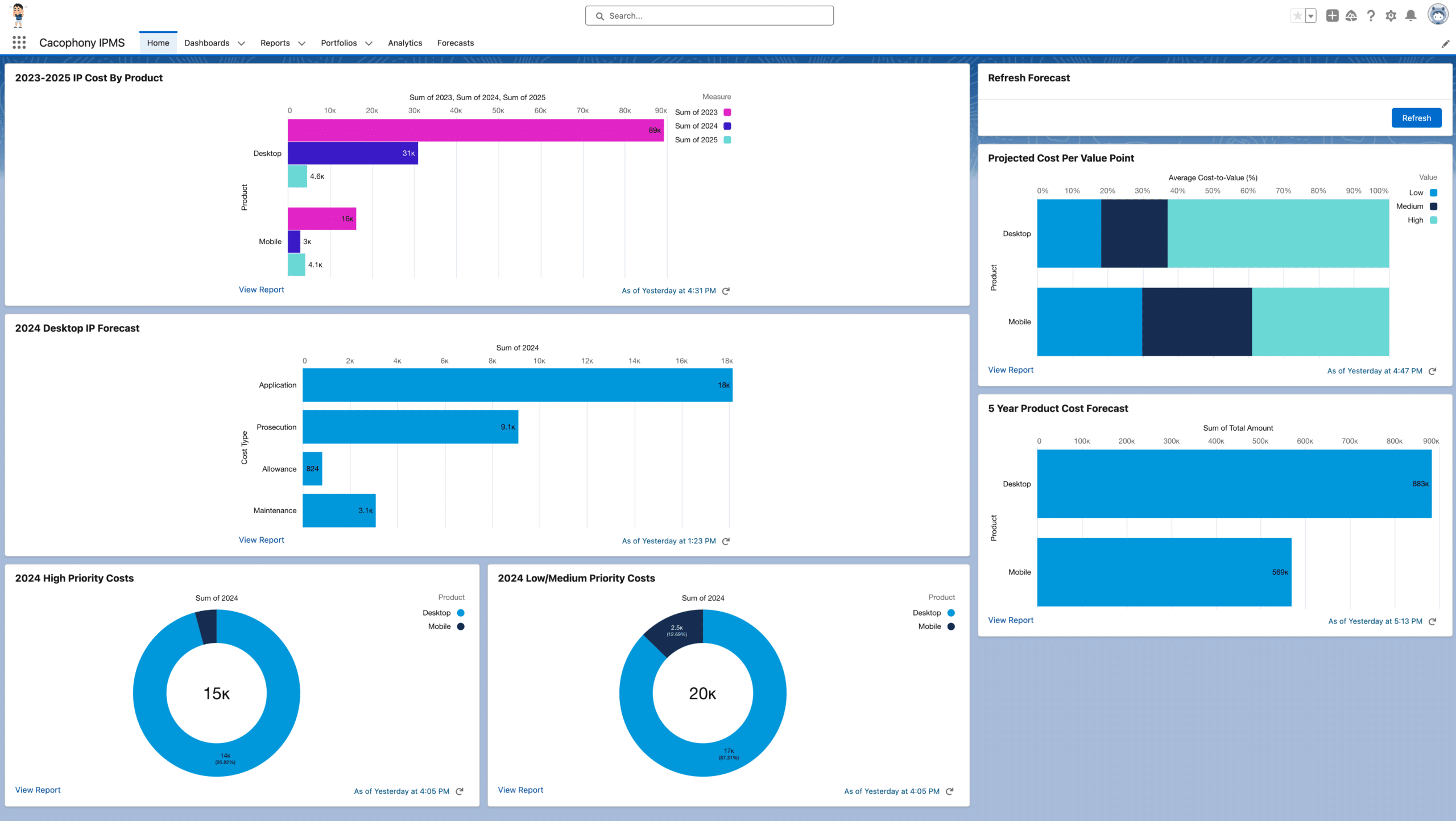The height and width of the screenshot is (821, 1456).
Task: Refresh the 2024 High Priority Costs chart
Action: coord(460,791)
